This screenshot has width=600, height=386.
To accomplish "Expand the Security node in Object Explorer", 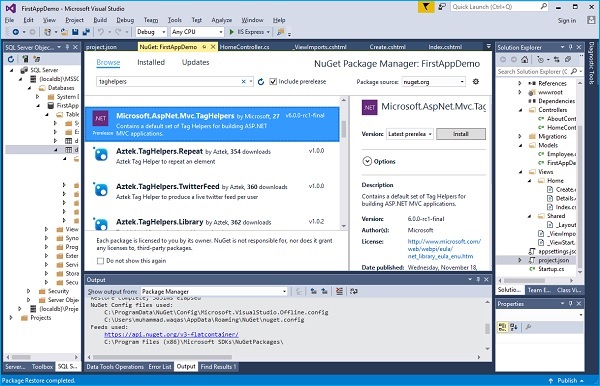I will click(x=29, y=291).
